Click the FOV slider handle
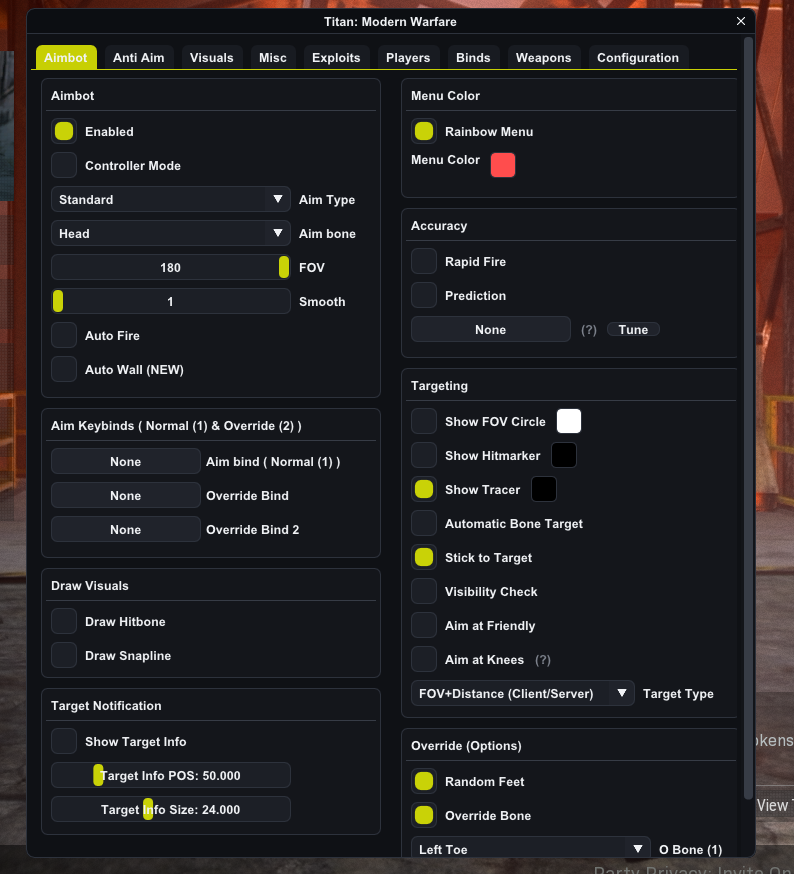 [284, 267]
